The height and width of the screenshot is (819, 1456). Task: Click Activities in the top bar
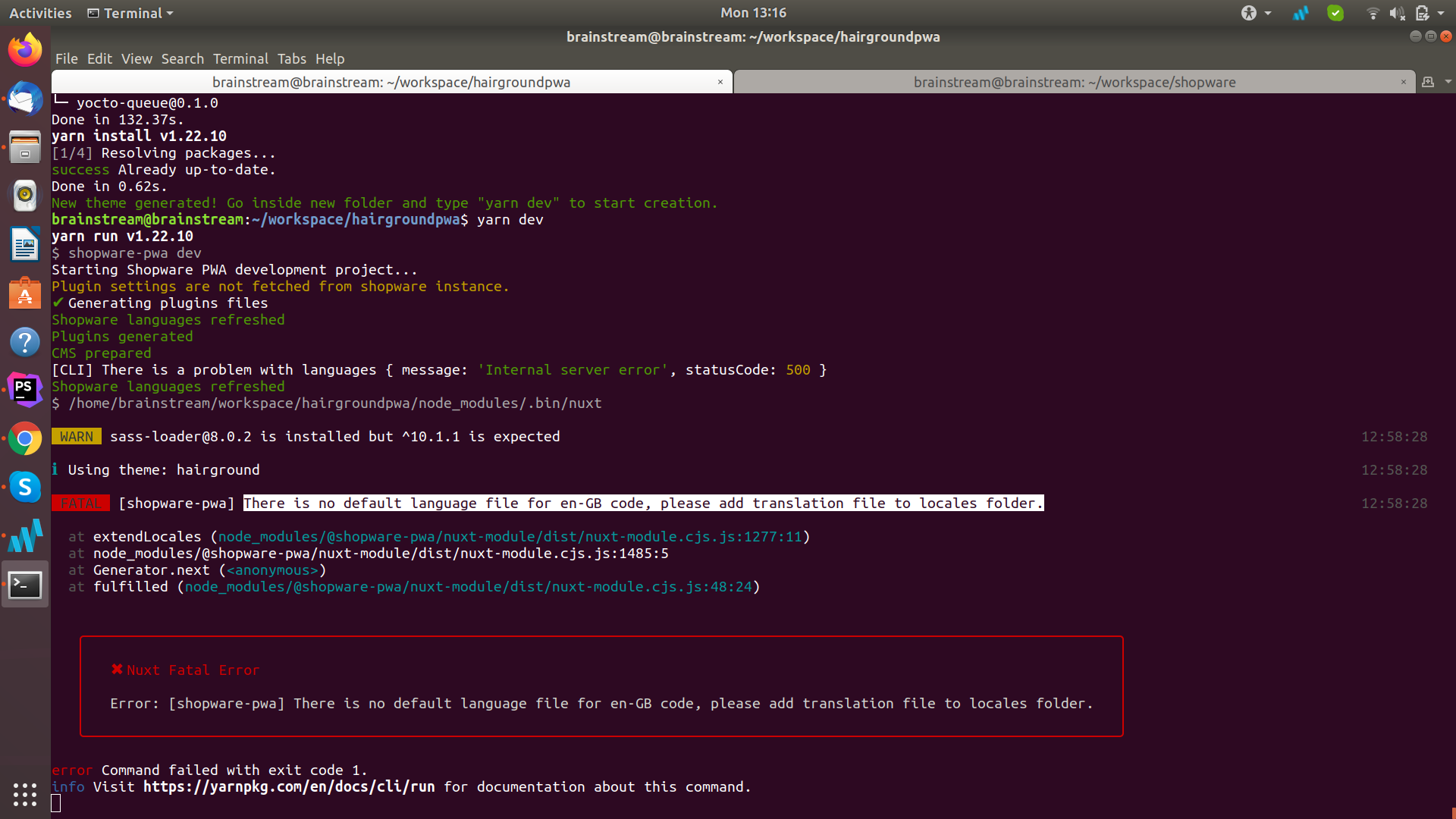point(39,13)
